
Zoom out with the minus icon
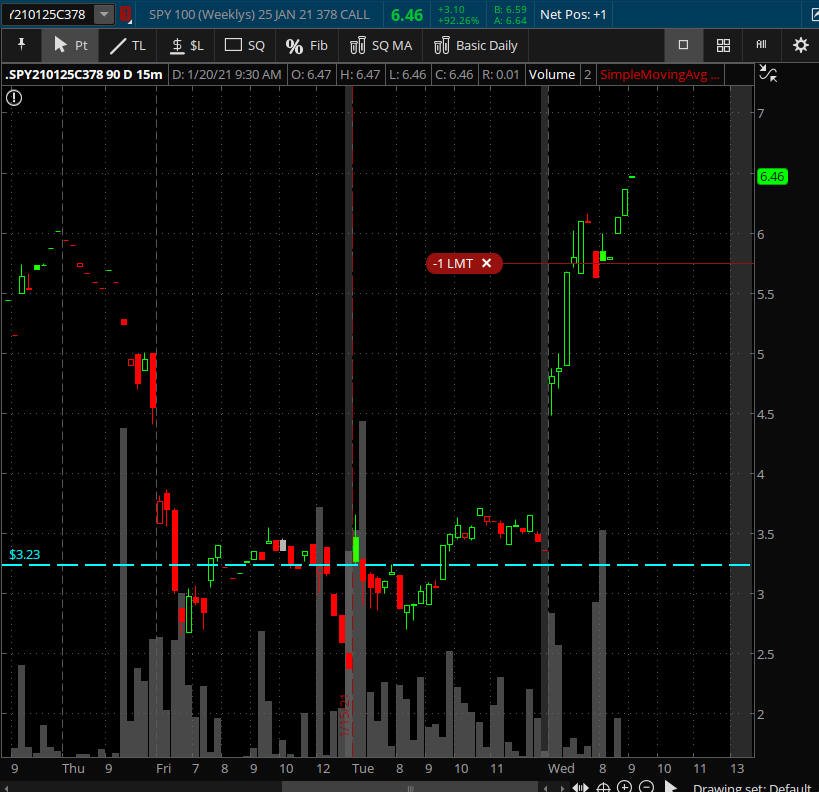646,786
